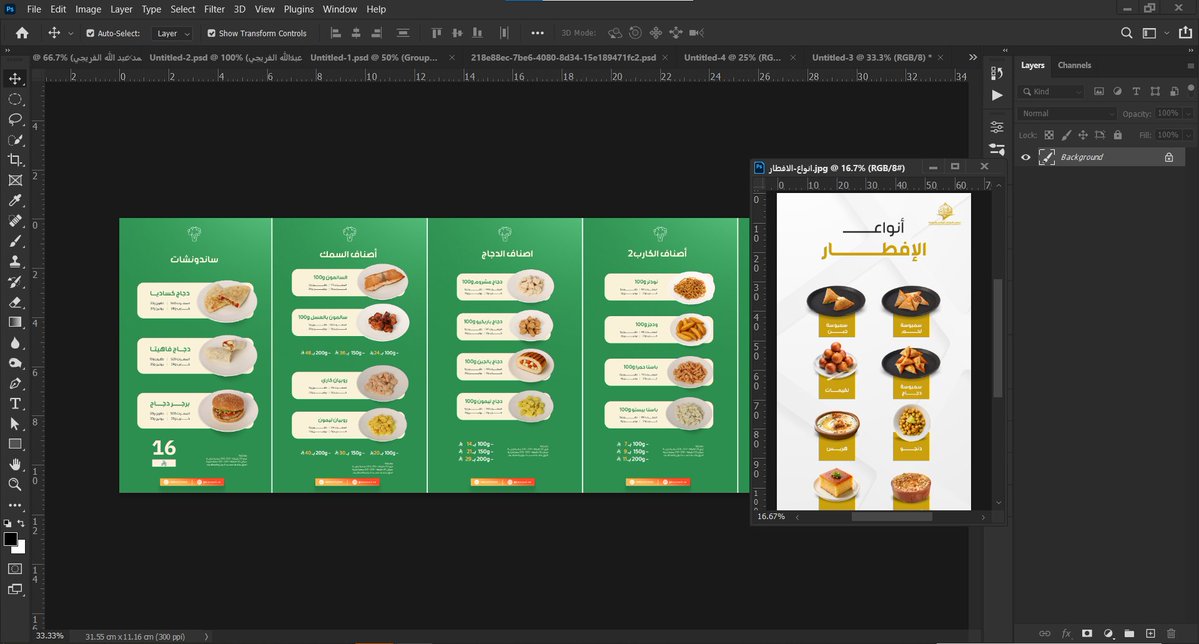The image size is (1199, 644).
Task: Open the Plugins menu
Action: (x=298, y=9)
